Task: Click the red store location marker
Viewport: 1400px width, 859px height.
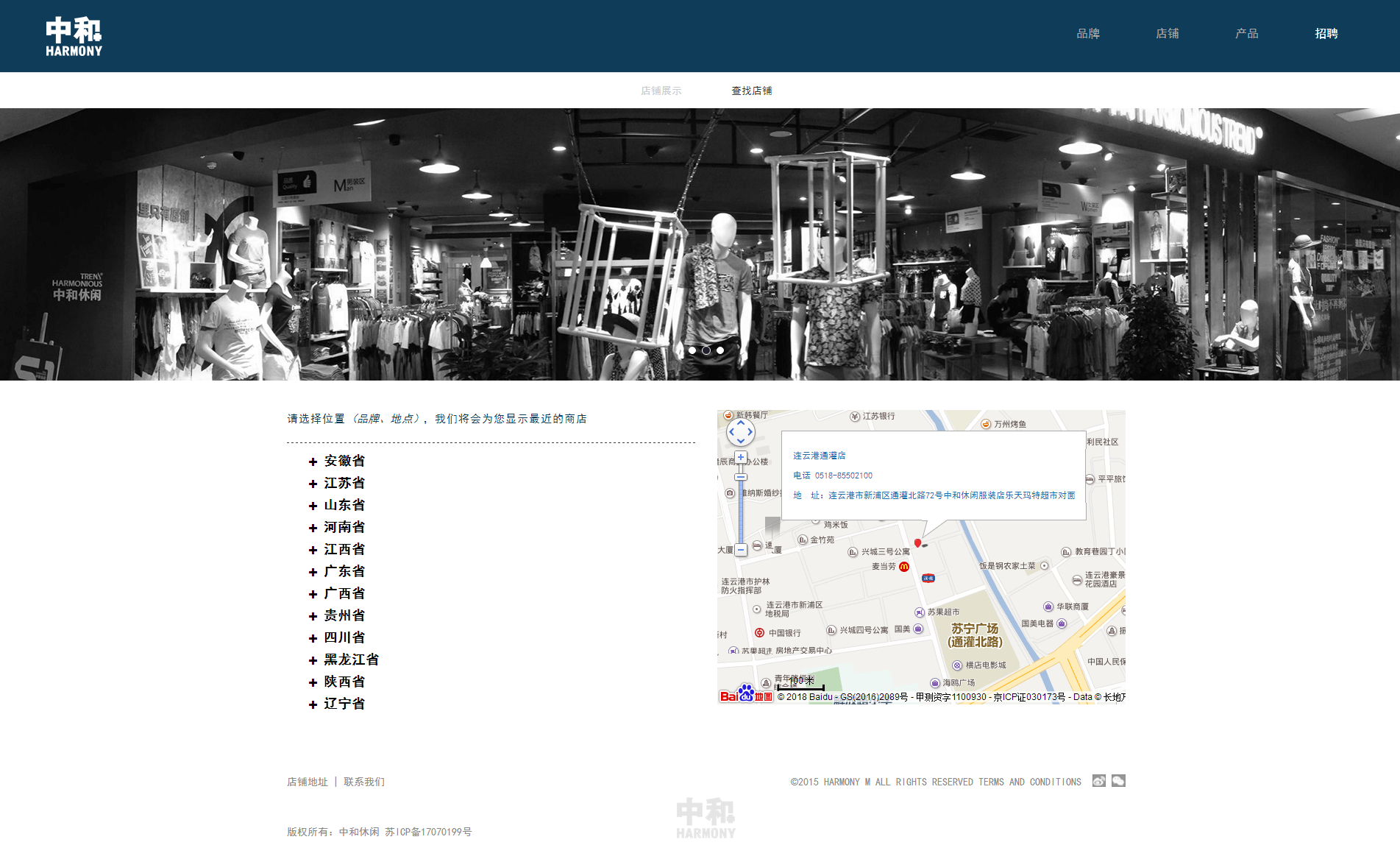Action: [917, 543]
